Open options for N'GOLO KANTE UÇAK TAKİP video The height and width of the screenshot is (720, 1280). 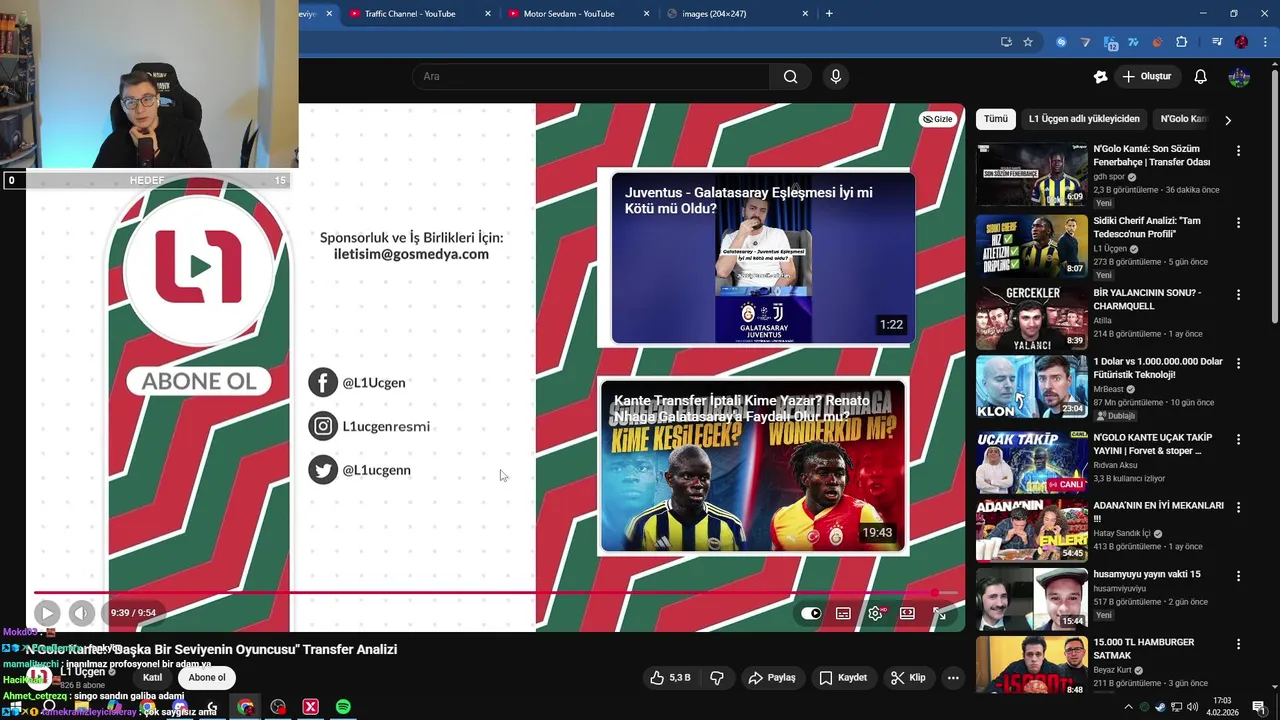pyautogui.click(x=1238, y=439)
